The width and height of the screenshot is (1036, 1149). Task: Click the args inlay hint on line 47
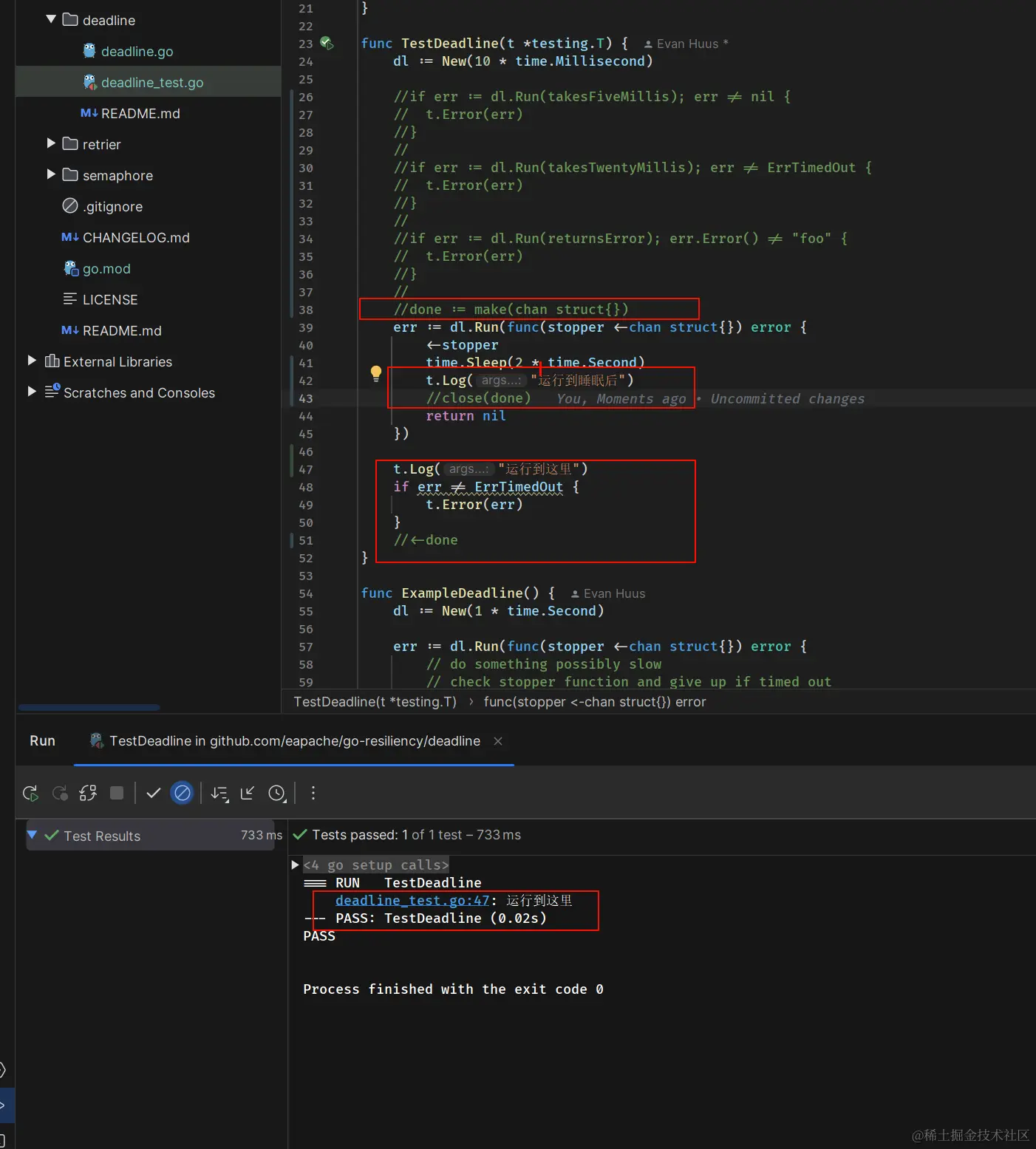468,469
